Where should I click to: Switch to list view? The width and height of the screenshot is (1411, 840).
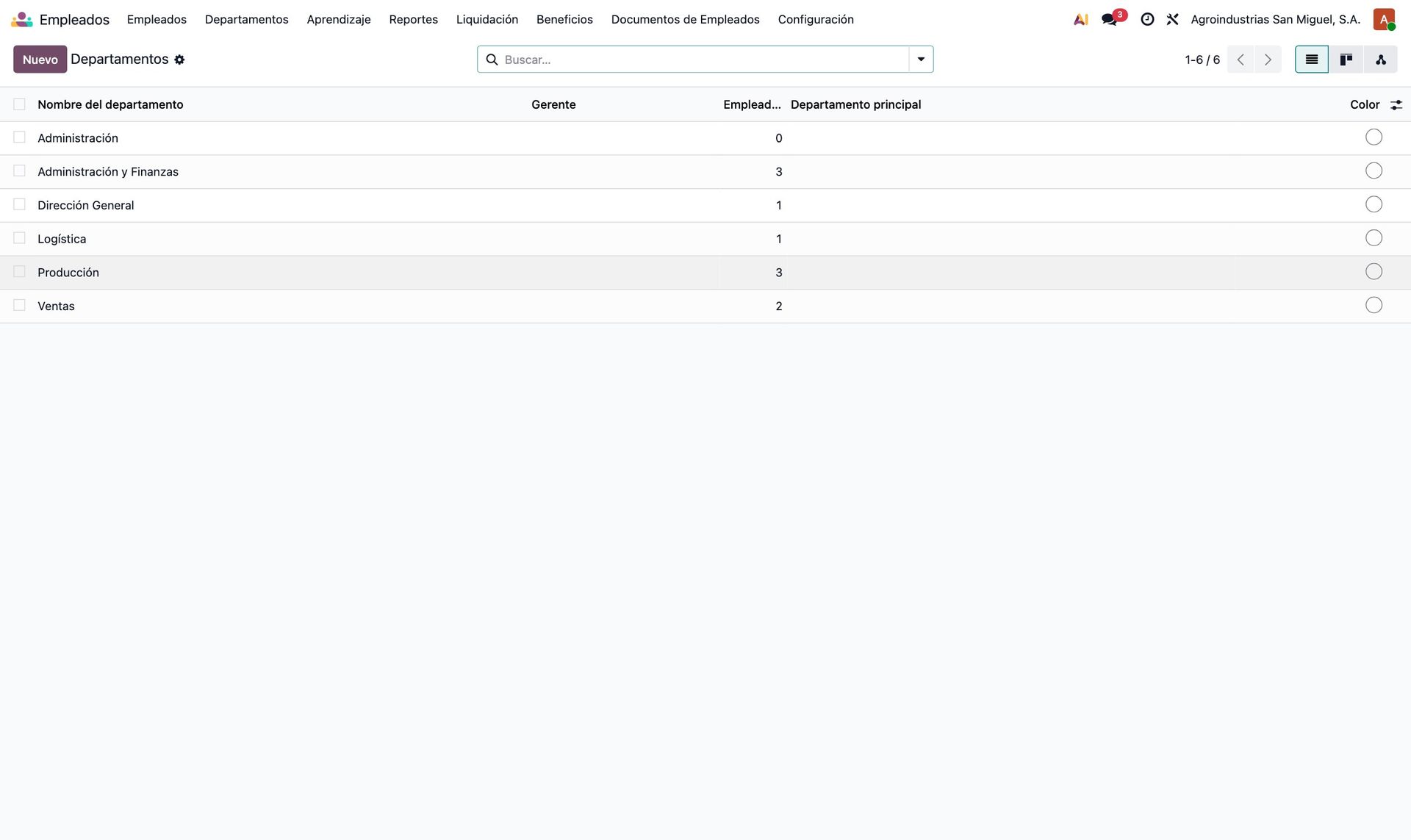click(x=1312, y=60)
